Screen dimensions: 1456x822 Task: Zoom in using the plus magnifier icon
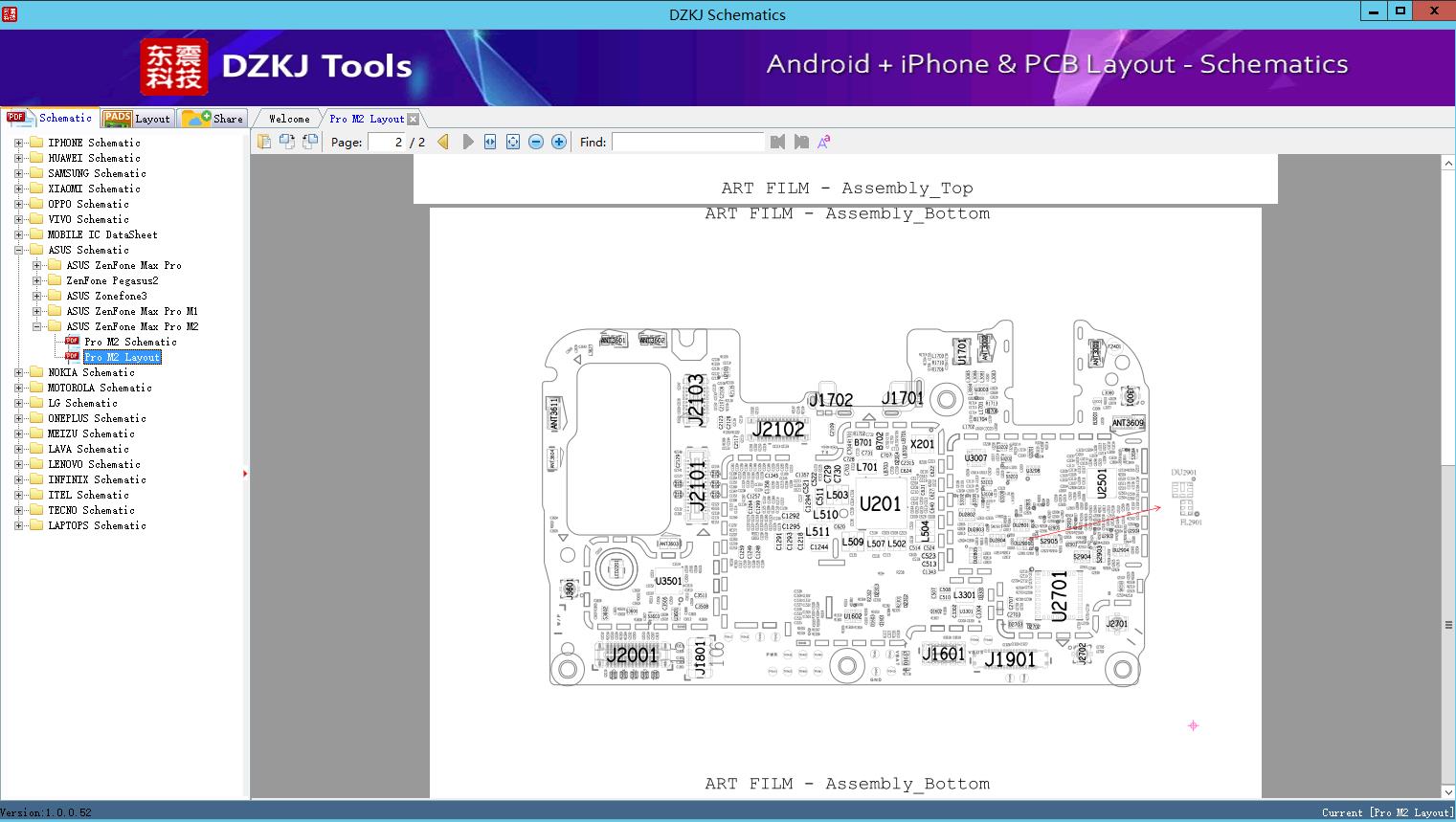point(558,142)
